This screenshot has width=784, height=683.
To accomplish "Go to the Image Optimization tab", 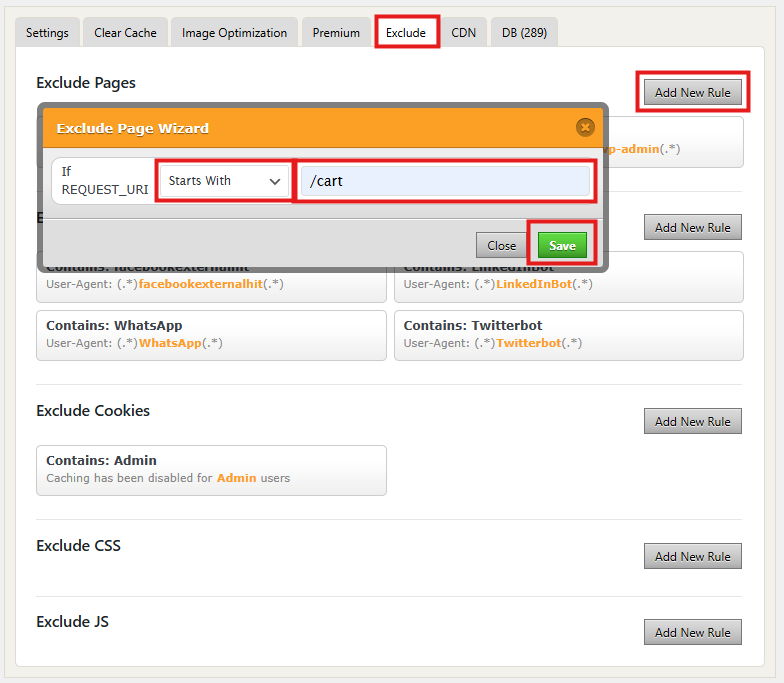I will tap(234, 32).
